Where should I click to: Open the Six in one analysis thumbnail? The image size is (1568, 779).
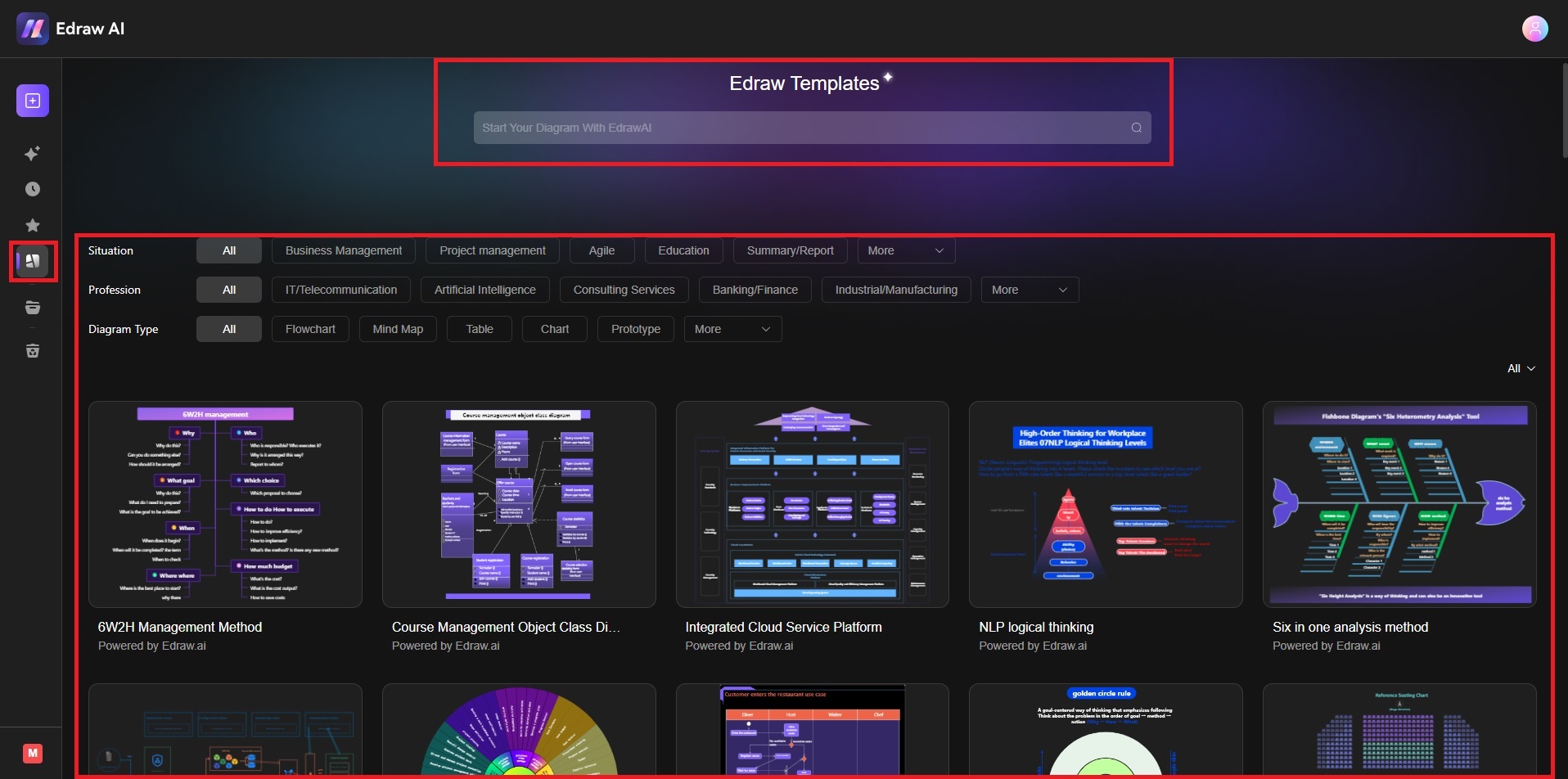point(1399,504)
